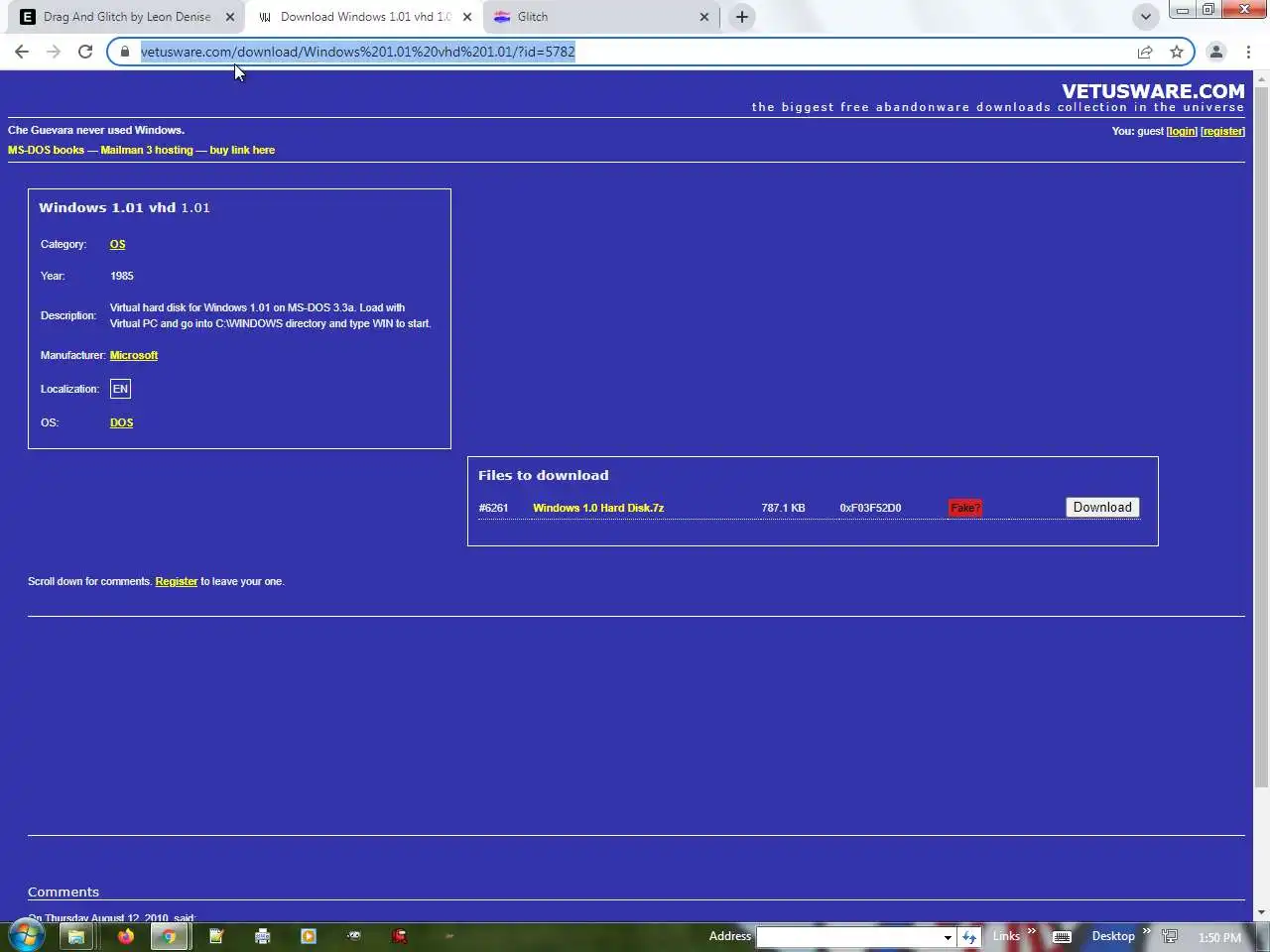Reload the current page
The width and height of the screenshot is (1270, 952).
85,52
